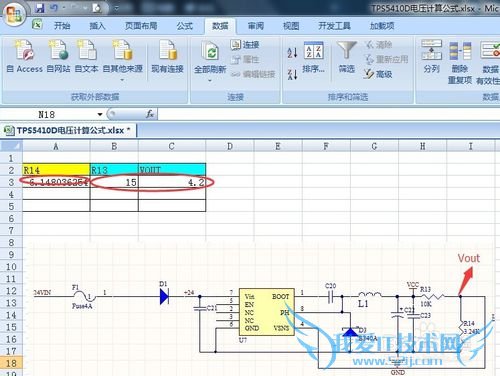Select cell B3 containing 15
Viewport: 500px width, 376px height.
114,182
